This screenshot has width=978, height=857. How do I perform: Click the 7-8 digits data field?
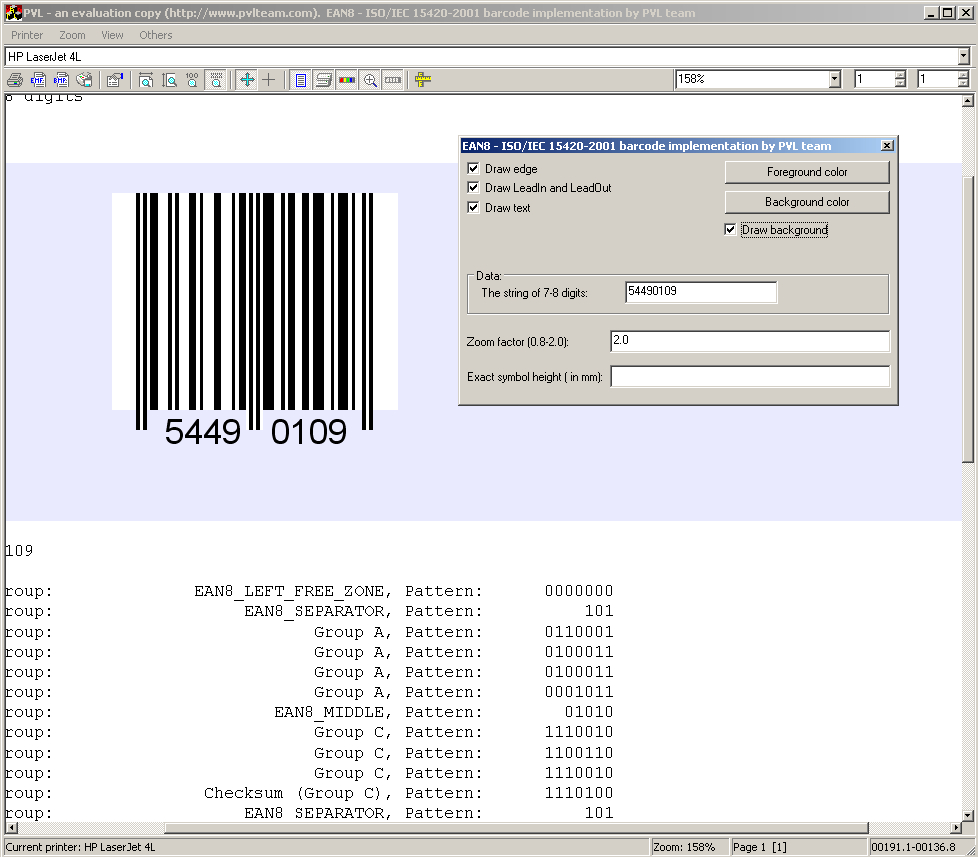point(701,292)
